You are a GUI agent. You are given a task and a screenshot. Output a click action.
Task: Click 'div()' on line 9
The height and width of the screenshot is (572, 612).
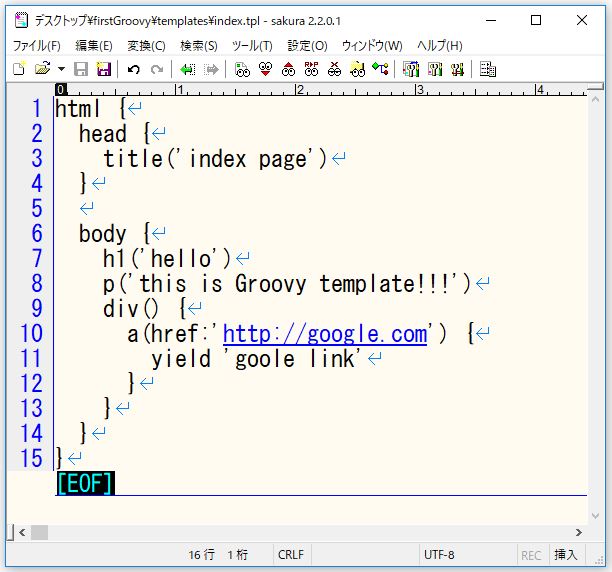tap(131, 309)
